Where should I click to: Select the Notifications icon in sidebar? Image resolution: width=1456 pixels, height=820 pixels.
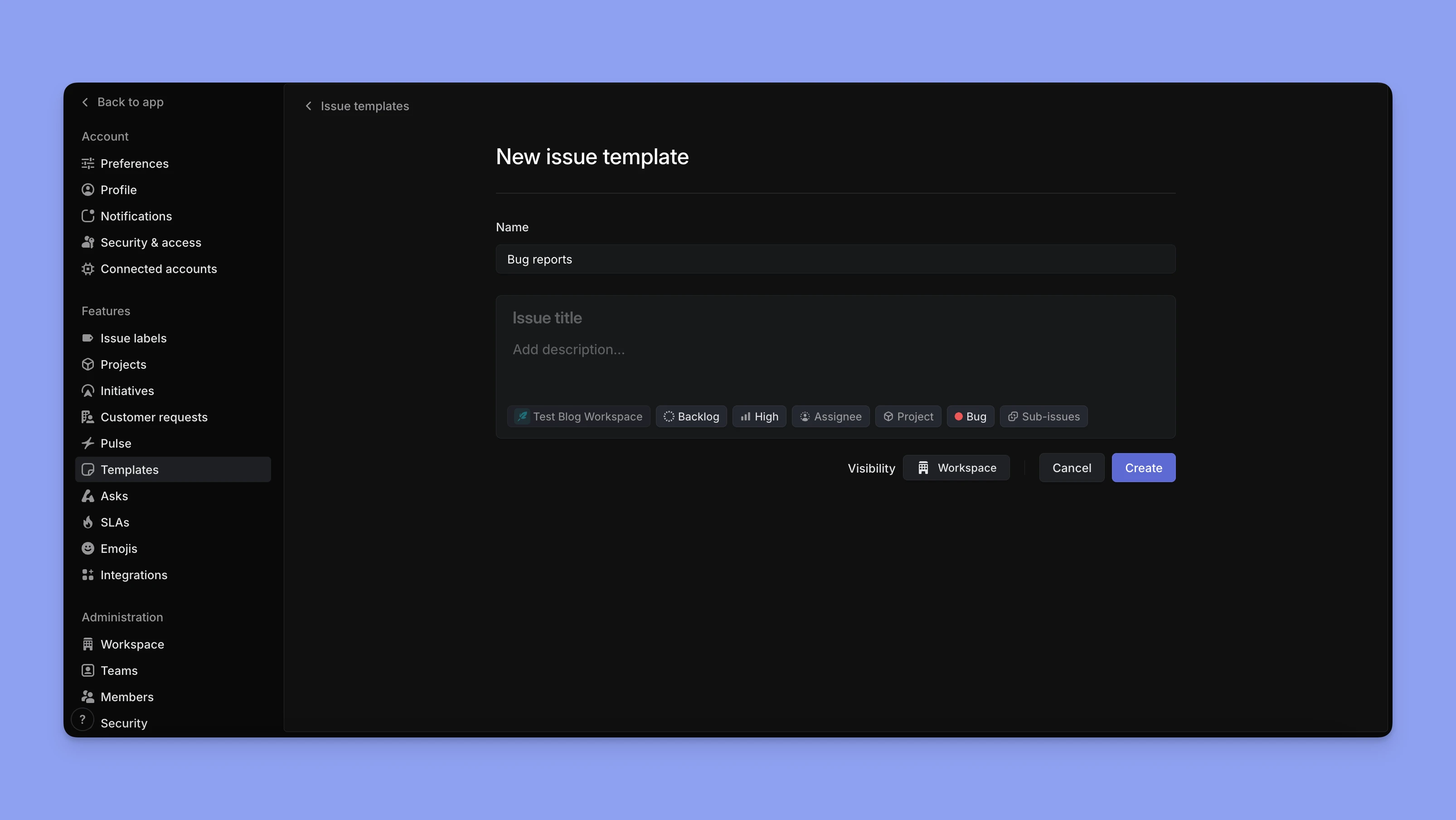pos(88,216)
